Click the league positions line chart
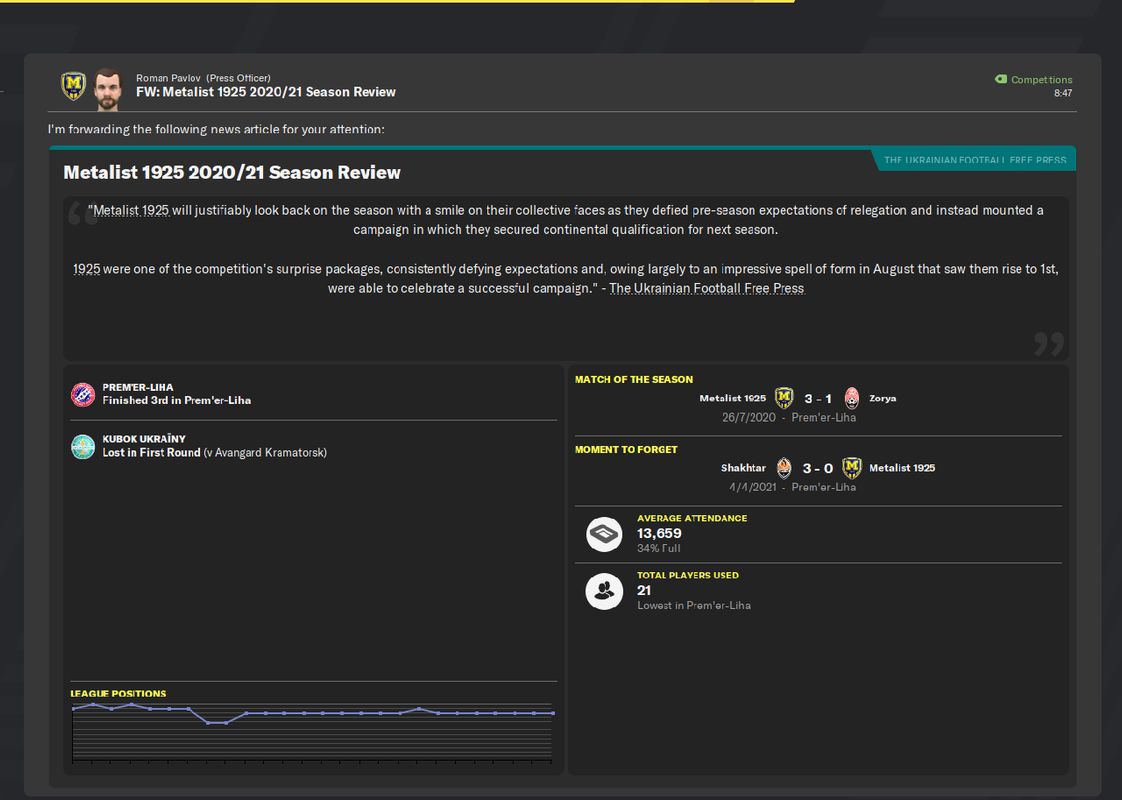The image size is (1122, 800). 313,731
